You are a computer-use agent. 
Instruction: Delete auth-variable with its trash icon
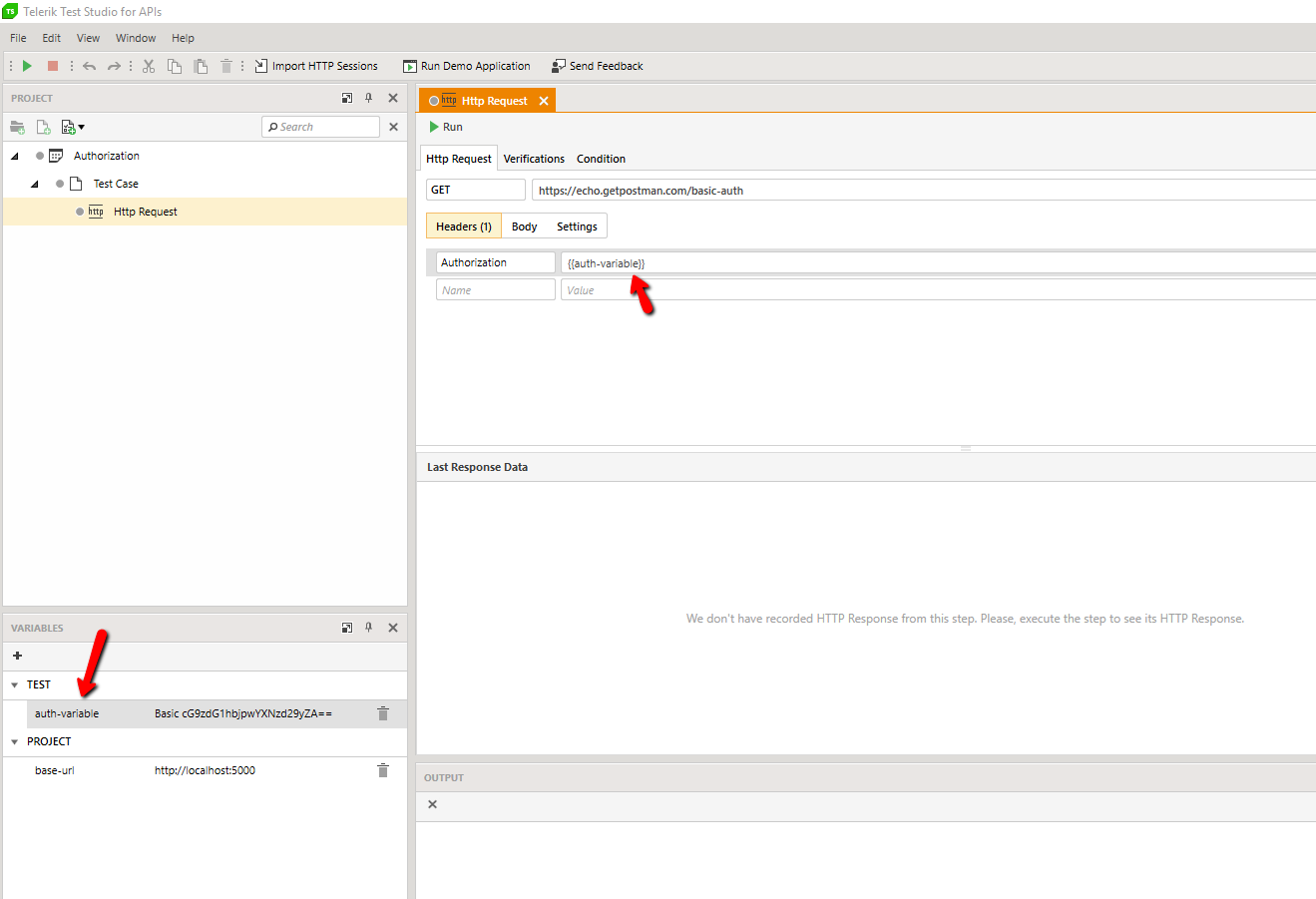383,713
